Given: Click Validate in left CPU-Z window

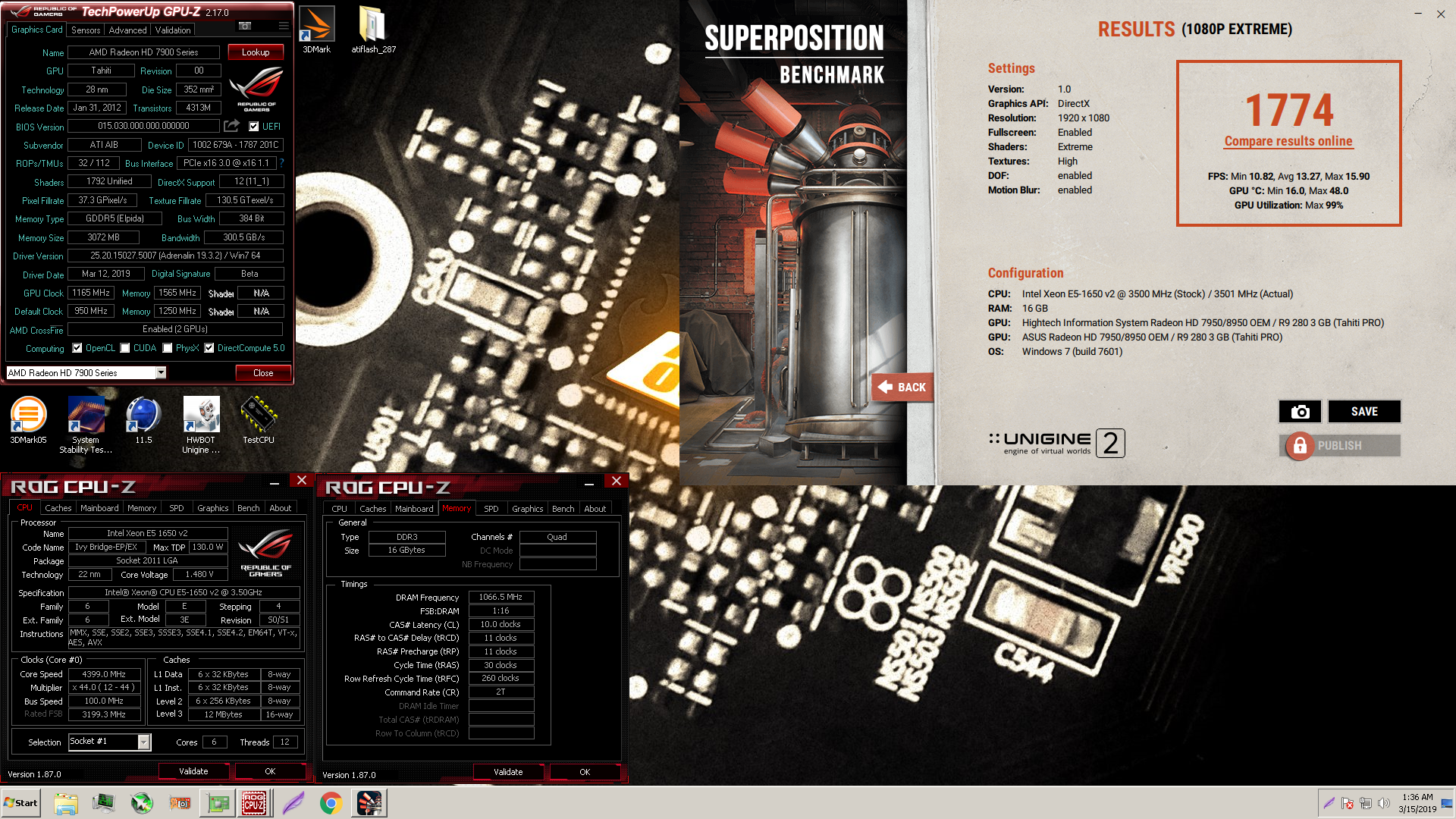Looking at the screenshot, I should [x=193, y=771].
